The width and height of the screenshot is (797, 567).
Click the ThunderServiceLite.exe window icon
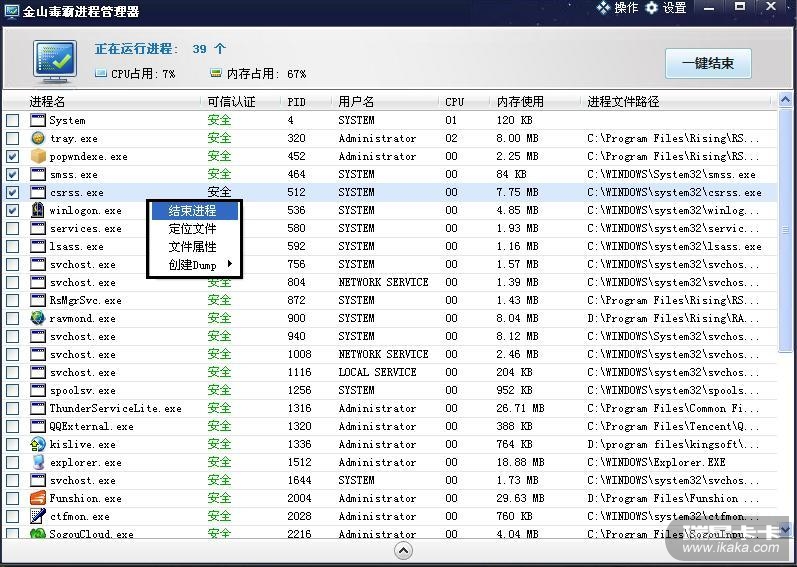pos(38,408)
